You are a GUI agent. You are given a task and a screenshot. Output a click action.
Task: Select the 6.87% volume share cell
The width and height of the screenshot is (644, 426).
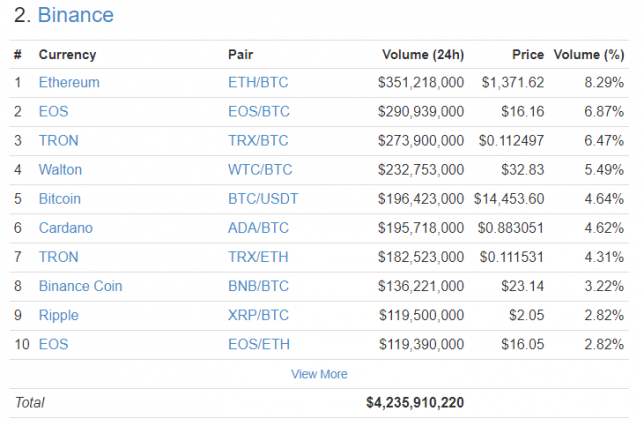[x=604, y=112]
